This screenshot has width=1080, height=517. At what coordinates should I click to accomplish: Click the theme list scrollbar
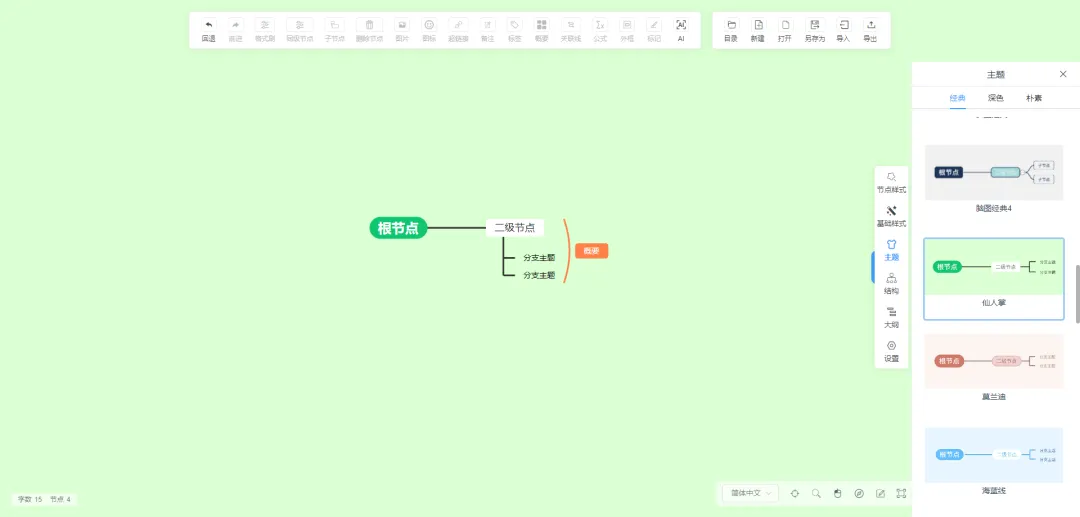click(x=1077, y=294)
